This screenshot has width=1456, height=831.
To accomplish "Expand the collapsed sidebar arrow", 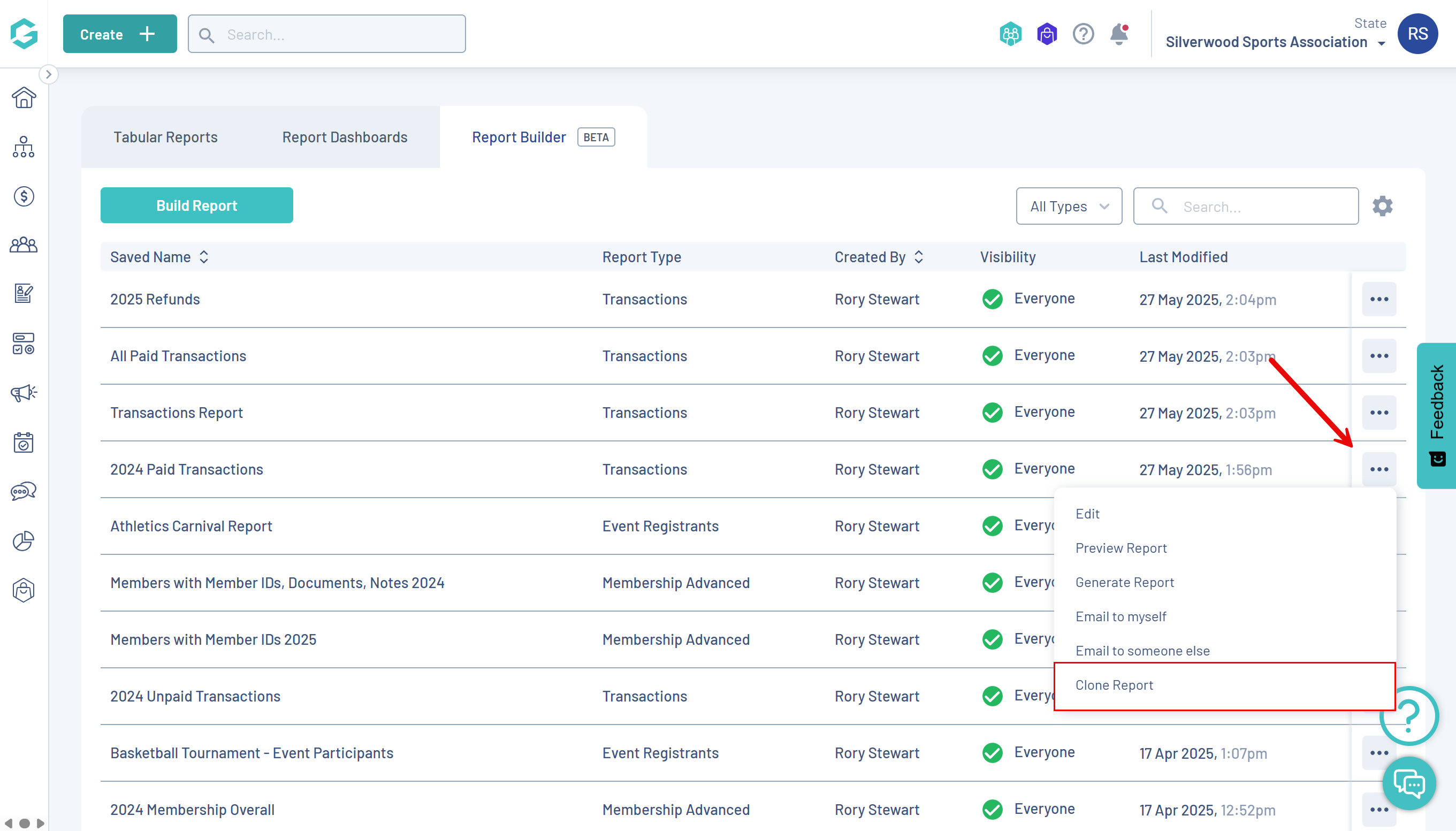I will 49,74.
